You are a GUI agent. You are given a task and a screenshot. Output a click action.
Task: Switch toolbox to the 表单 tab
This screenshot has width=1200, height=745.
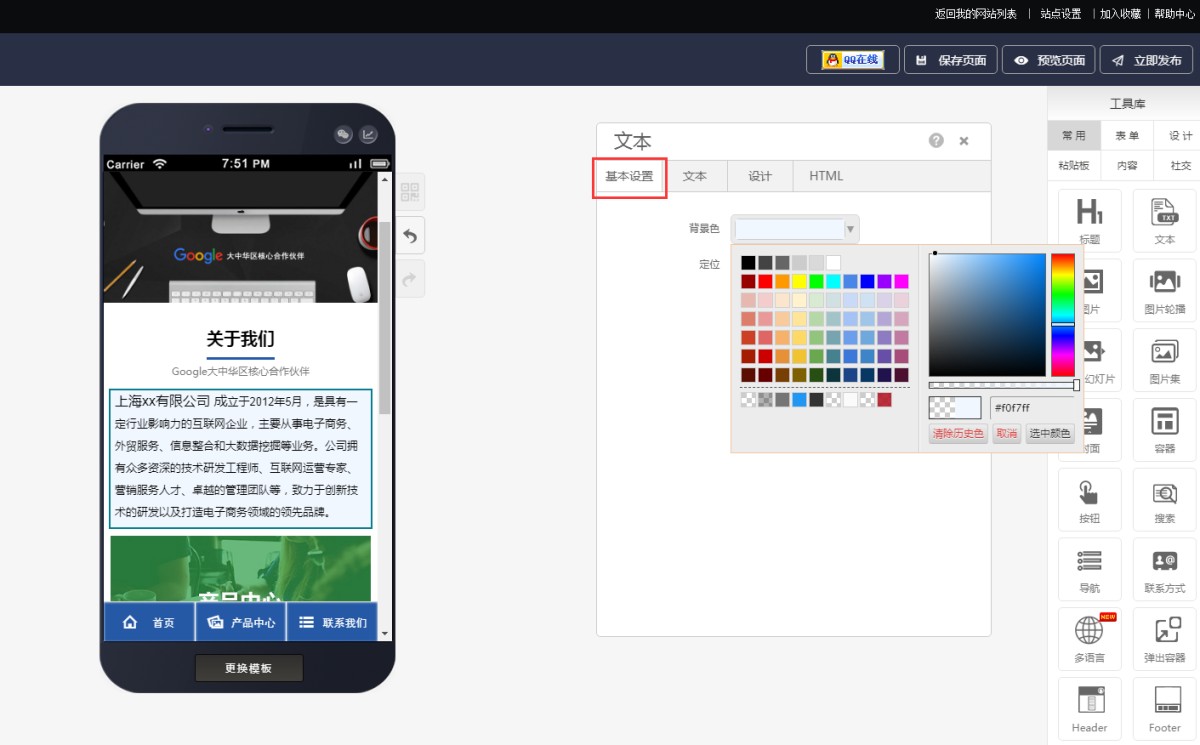1127,136
